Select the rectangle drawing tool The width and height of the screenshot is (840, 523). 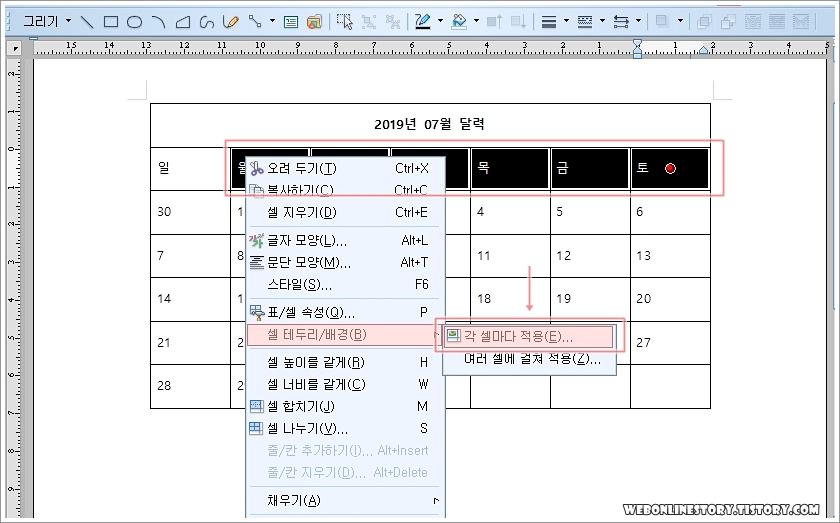(x=111, y=22)
